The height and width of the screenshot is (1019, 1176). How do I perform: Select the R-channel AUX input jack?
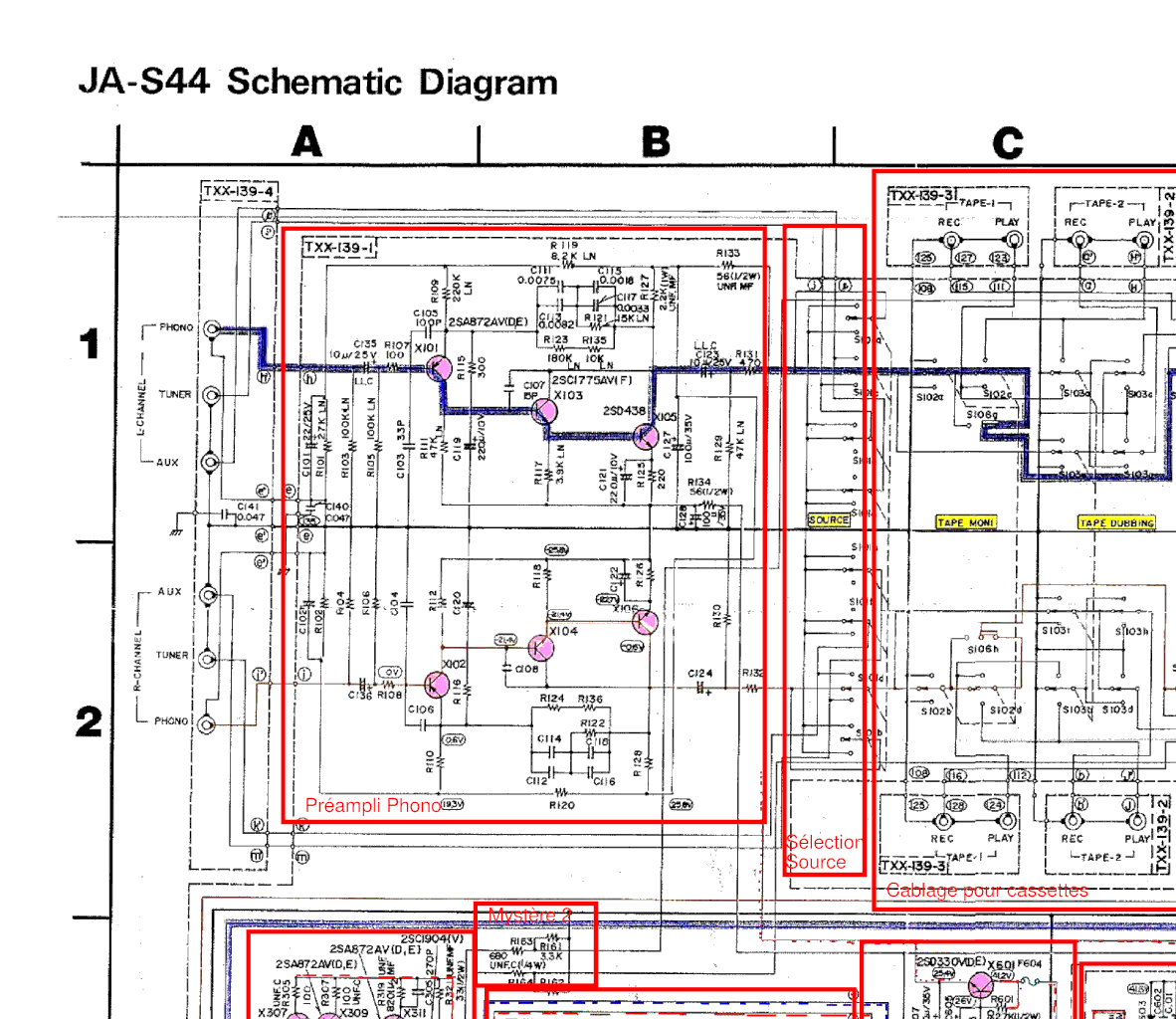[209, 596]
